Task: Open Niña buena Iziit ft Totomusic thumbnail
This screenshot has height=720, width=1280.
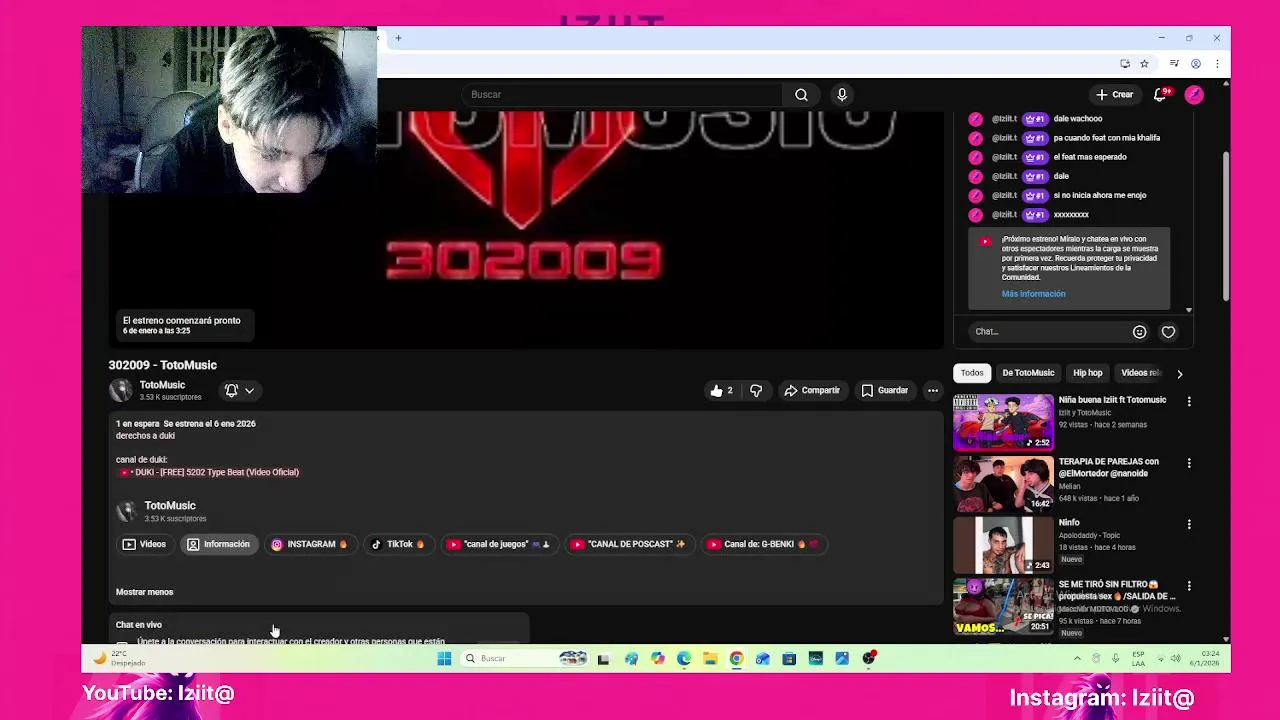Action: pos(1003,422)
